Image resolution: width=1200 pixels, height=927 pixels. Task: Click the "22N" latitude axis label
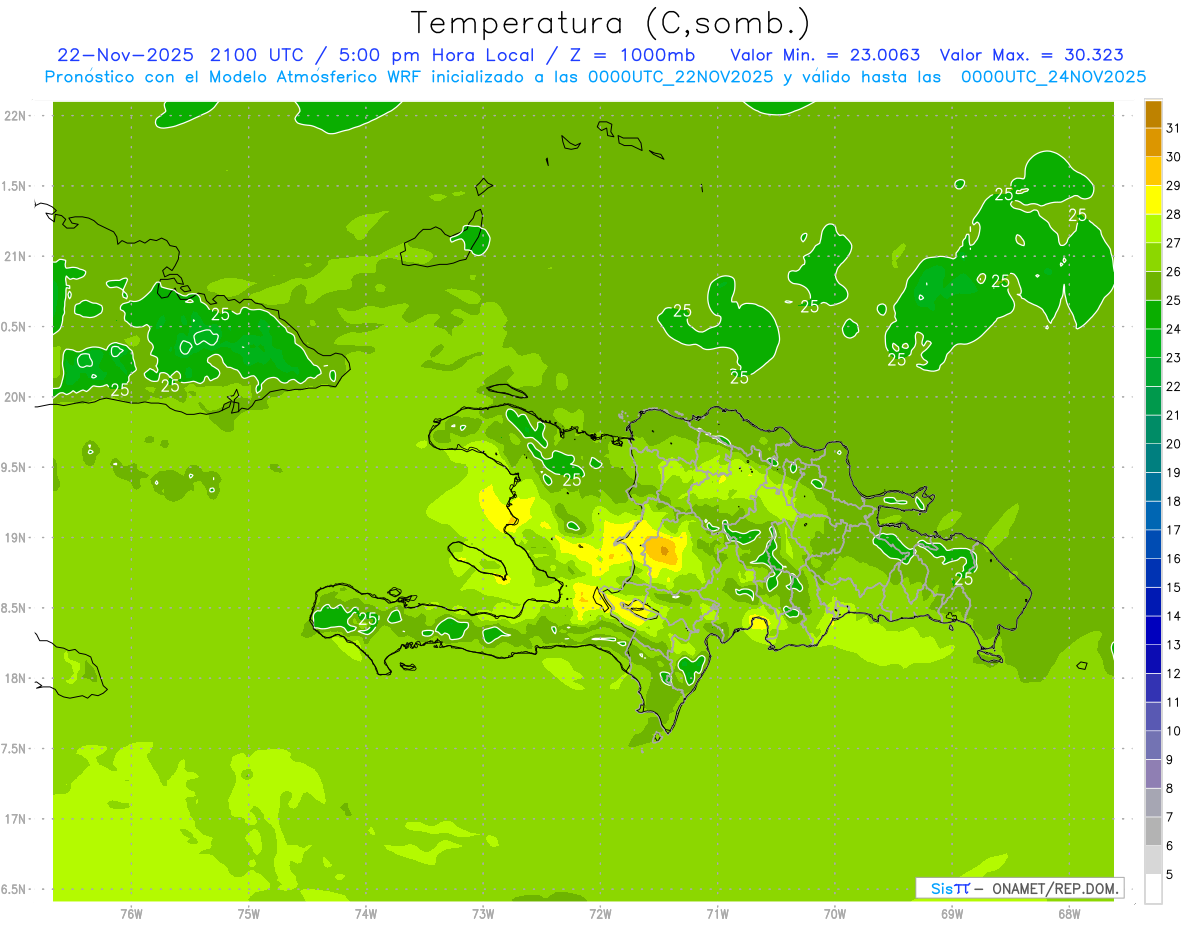pos(16,116)
